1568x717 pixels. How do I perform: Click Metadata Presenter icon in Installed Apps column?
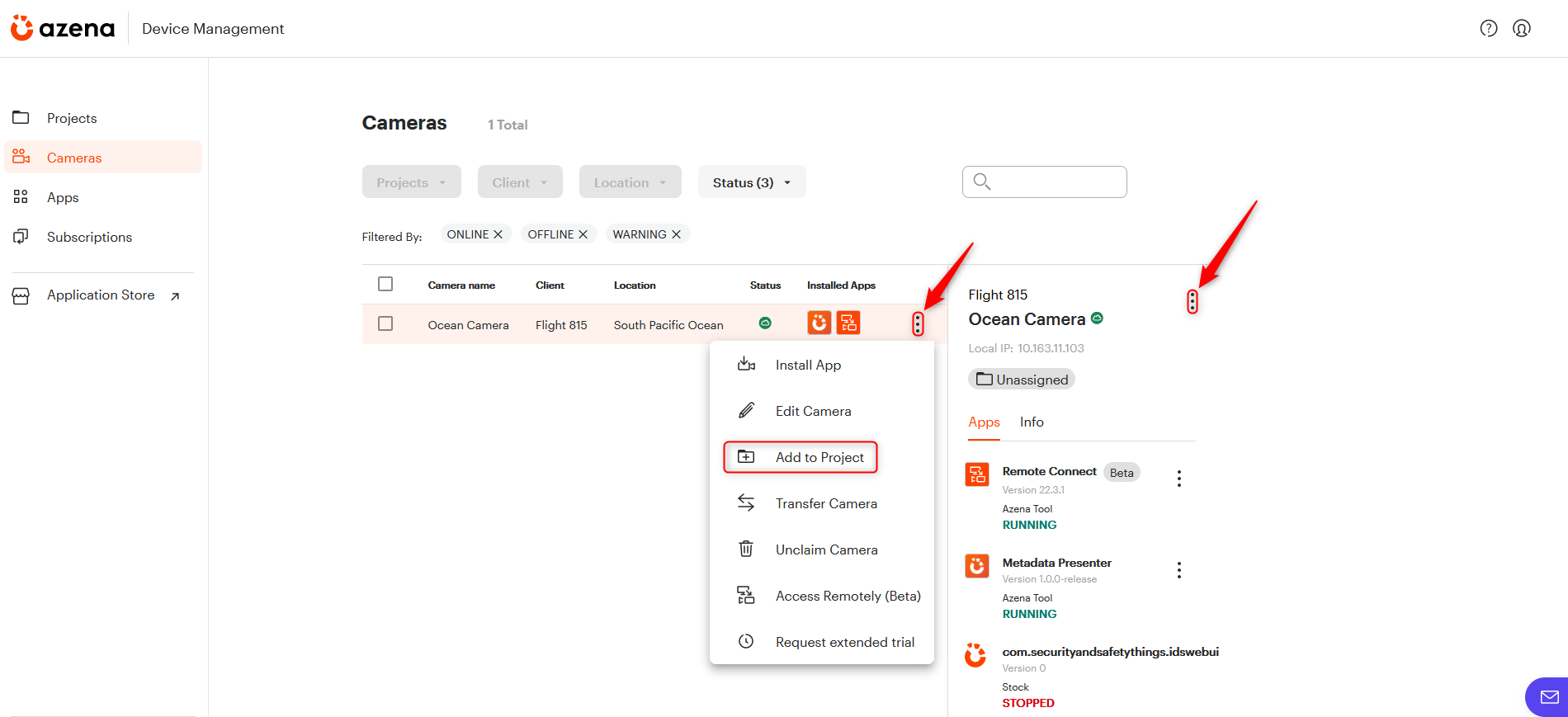[x=819, y=323]
